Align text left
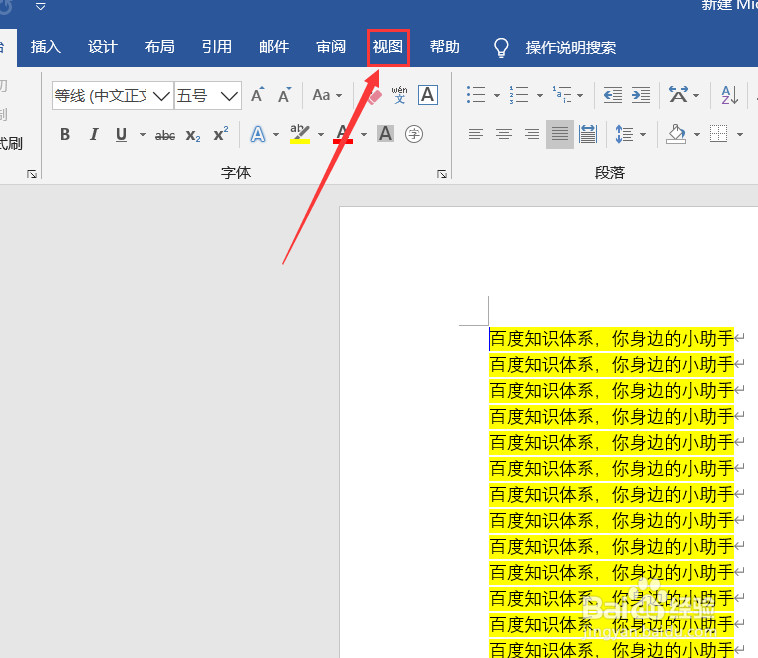Viewport: 758px width, 658px height. [476, 134]
